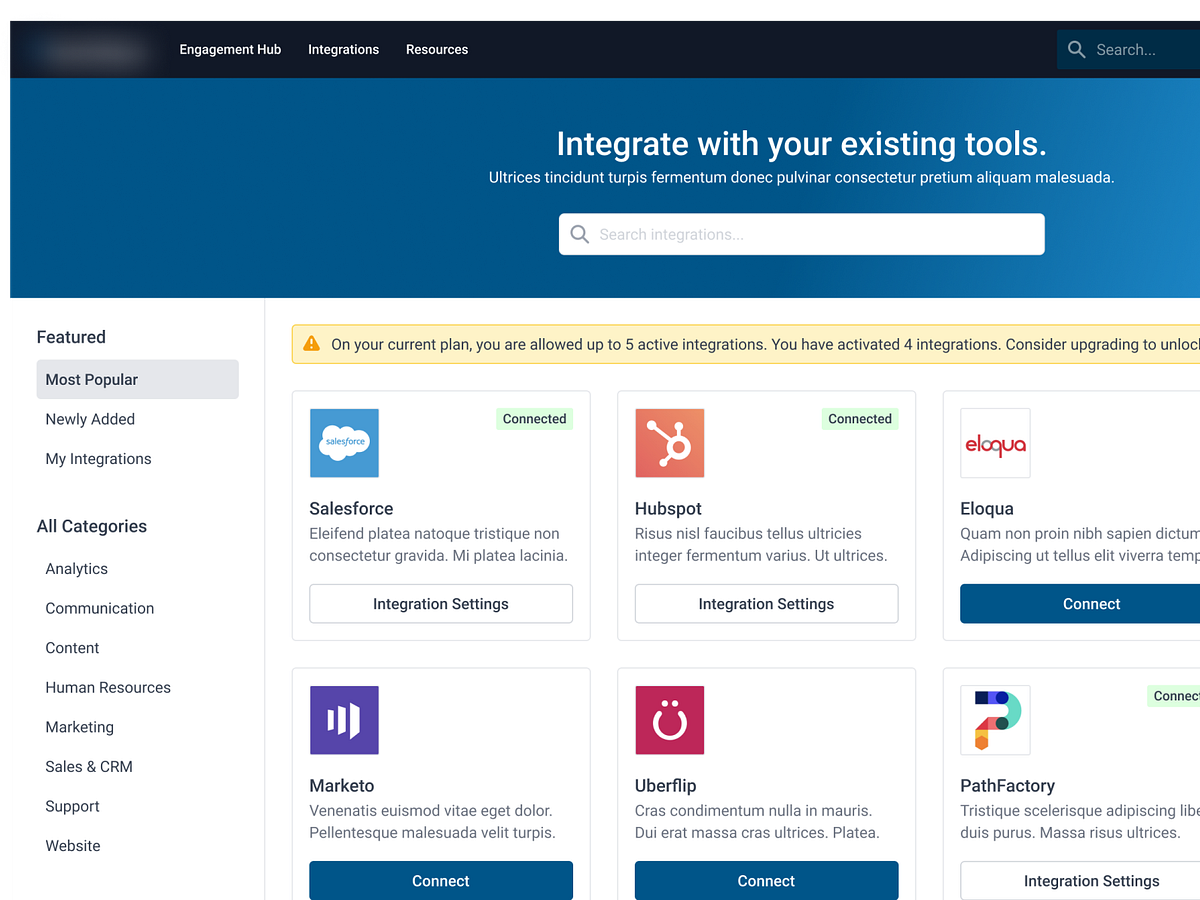Click the Salesforce cloud logo icon
Image resolution: width=1200 pixels, height=900 pixels.
click(344, 443)
